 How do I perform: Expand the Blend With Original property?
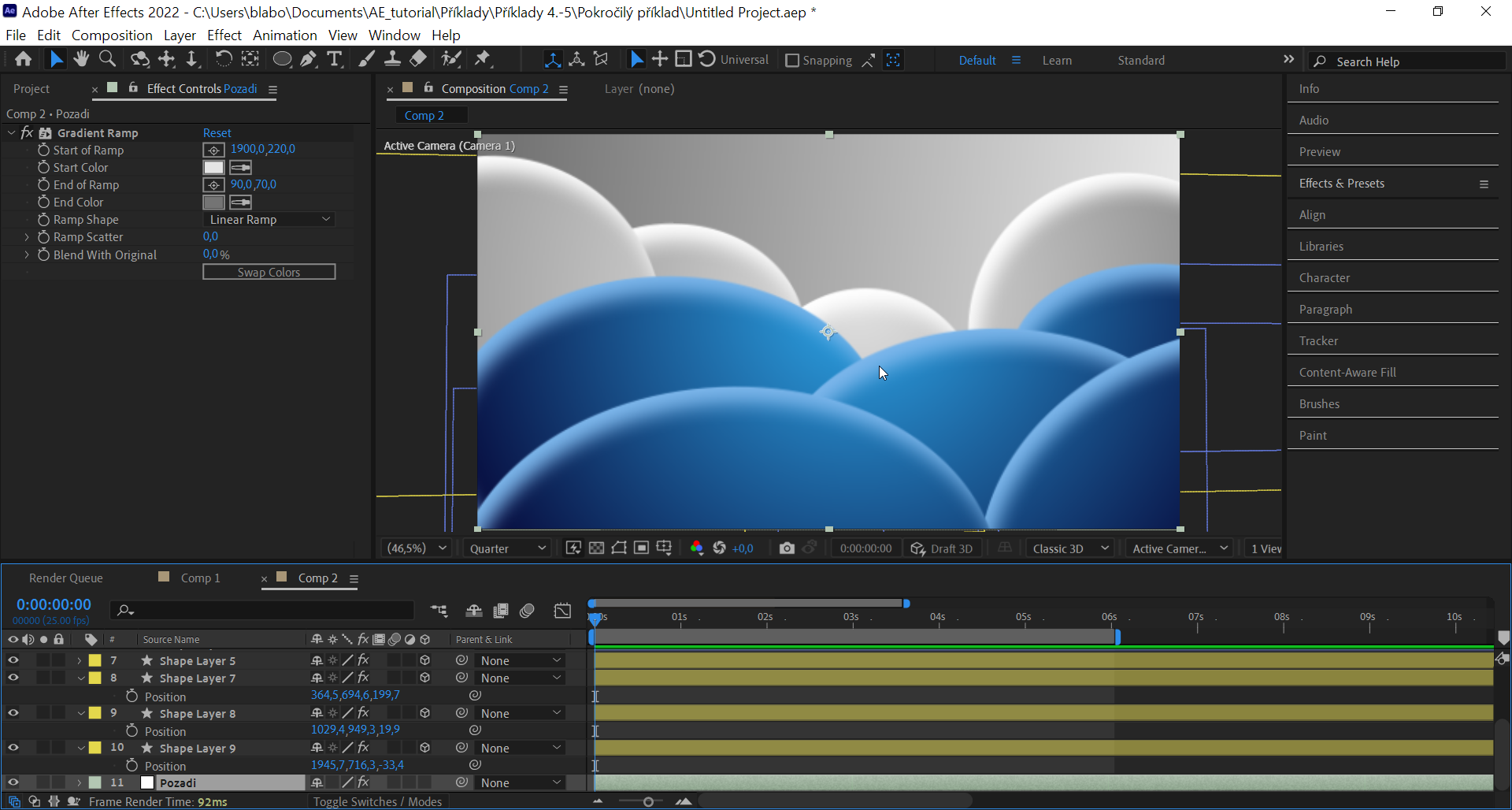[x=27, y=255]
